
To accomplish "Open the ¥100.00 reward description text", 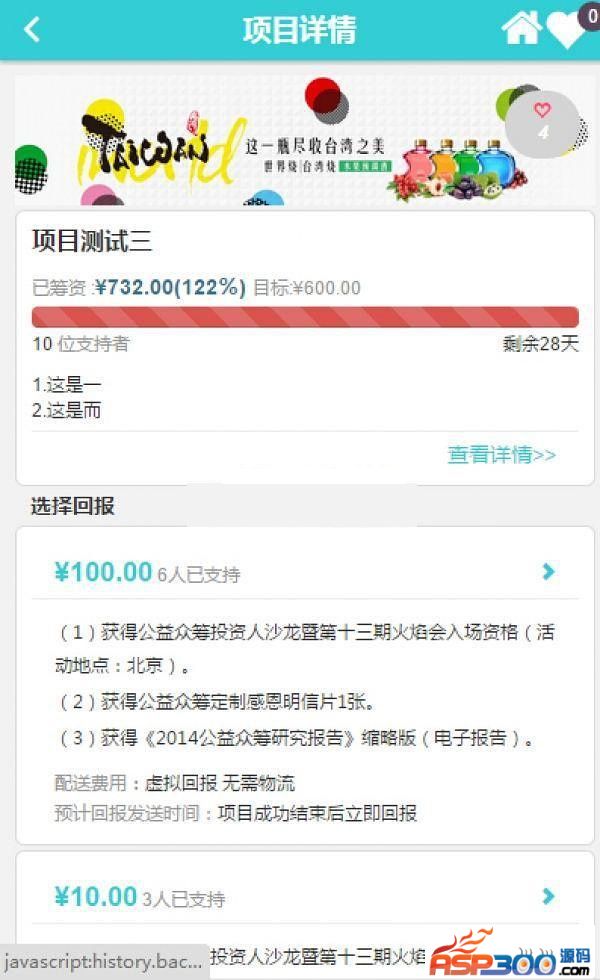I will pos(305,685).
